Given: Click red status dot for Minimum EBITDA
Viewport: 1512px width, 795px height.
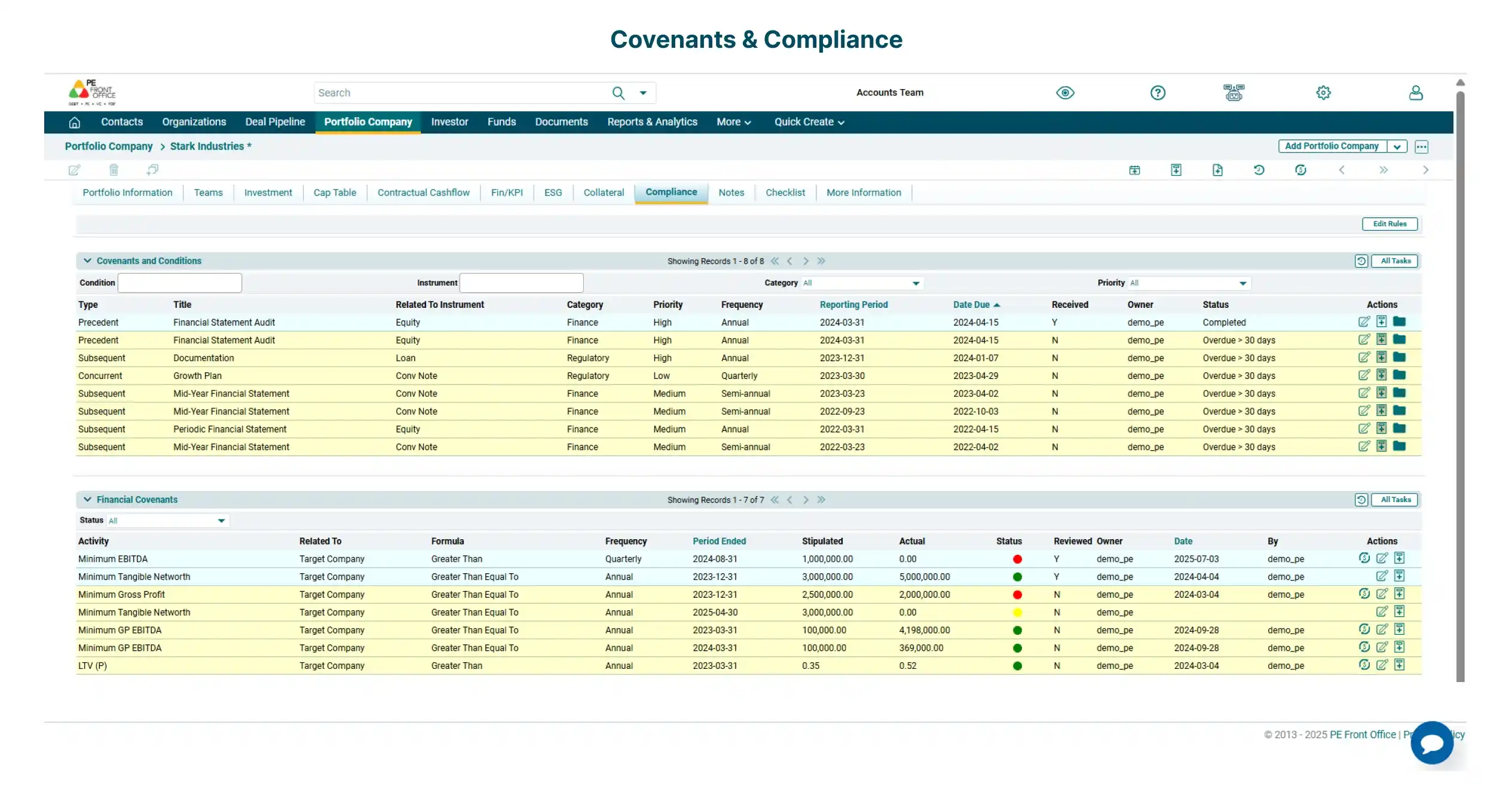Looking at the screenshot, I should point(1017,559).
